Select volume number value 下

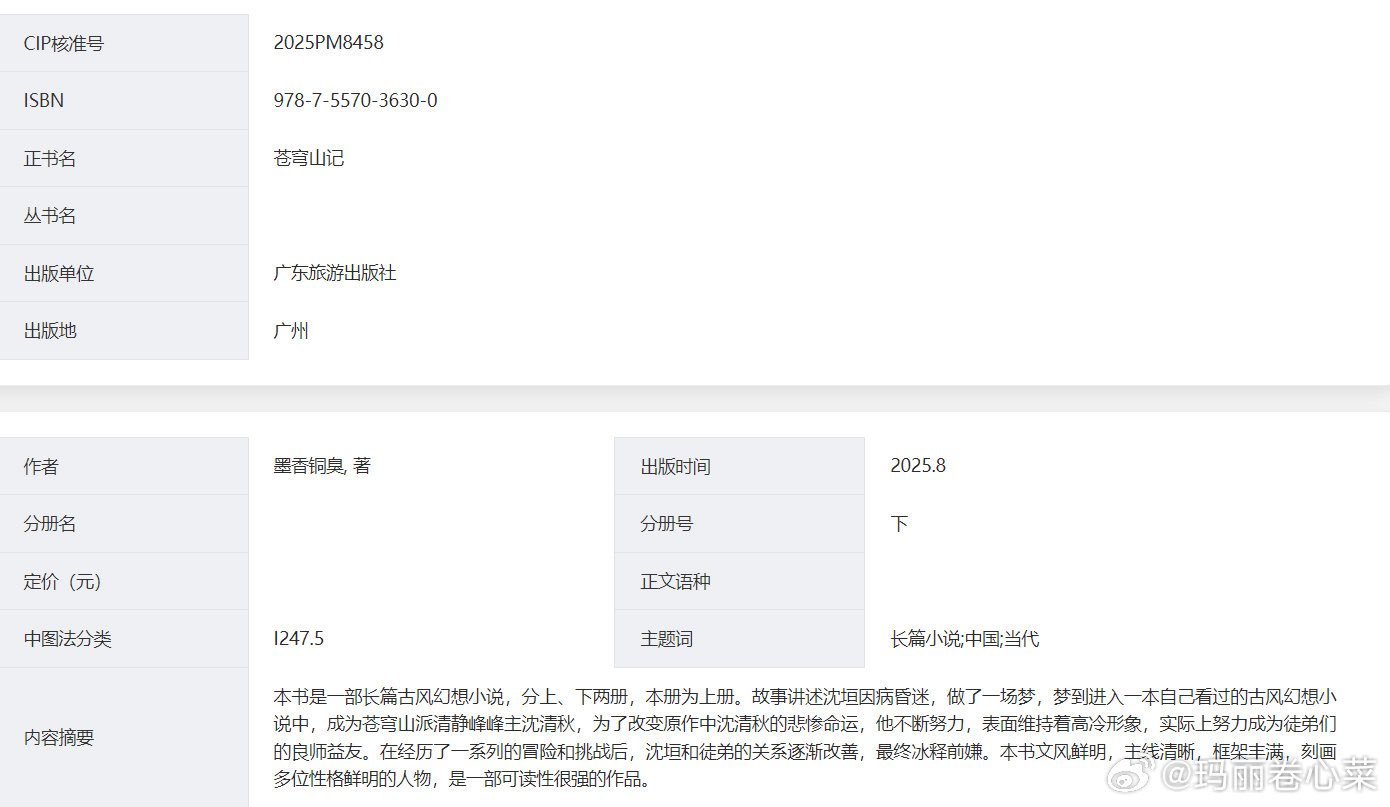point(899,524)
